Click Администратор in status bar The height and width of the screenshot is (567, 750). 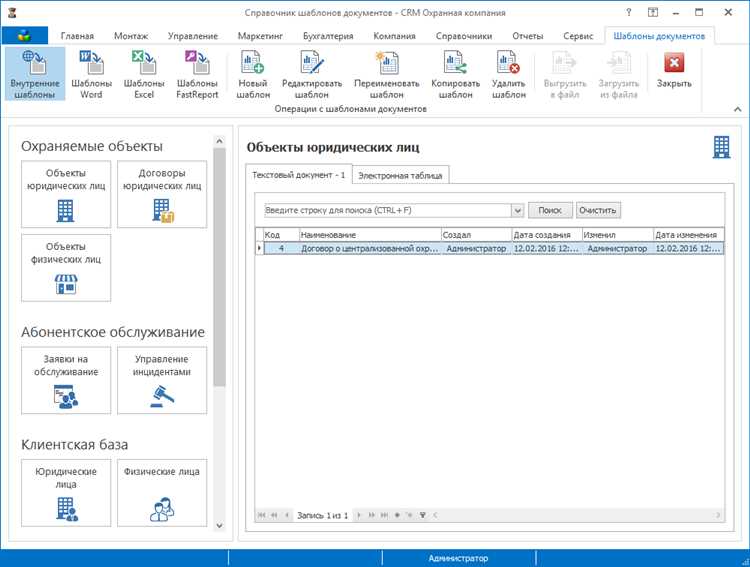(x=458, y=558)
